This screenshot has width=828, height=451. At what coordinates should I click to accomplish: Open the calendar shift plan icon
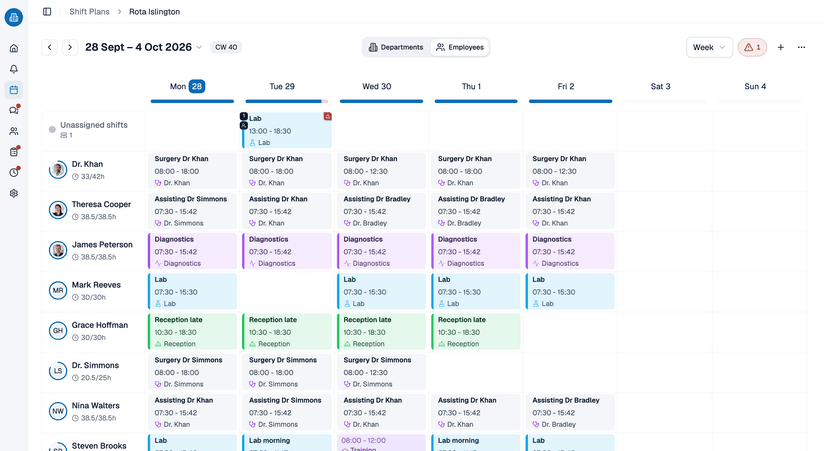[14, 90]
